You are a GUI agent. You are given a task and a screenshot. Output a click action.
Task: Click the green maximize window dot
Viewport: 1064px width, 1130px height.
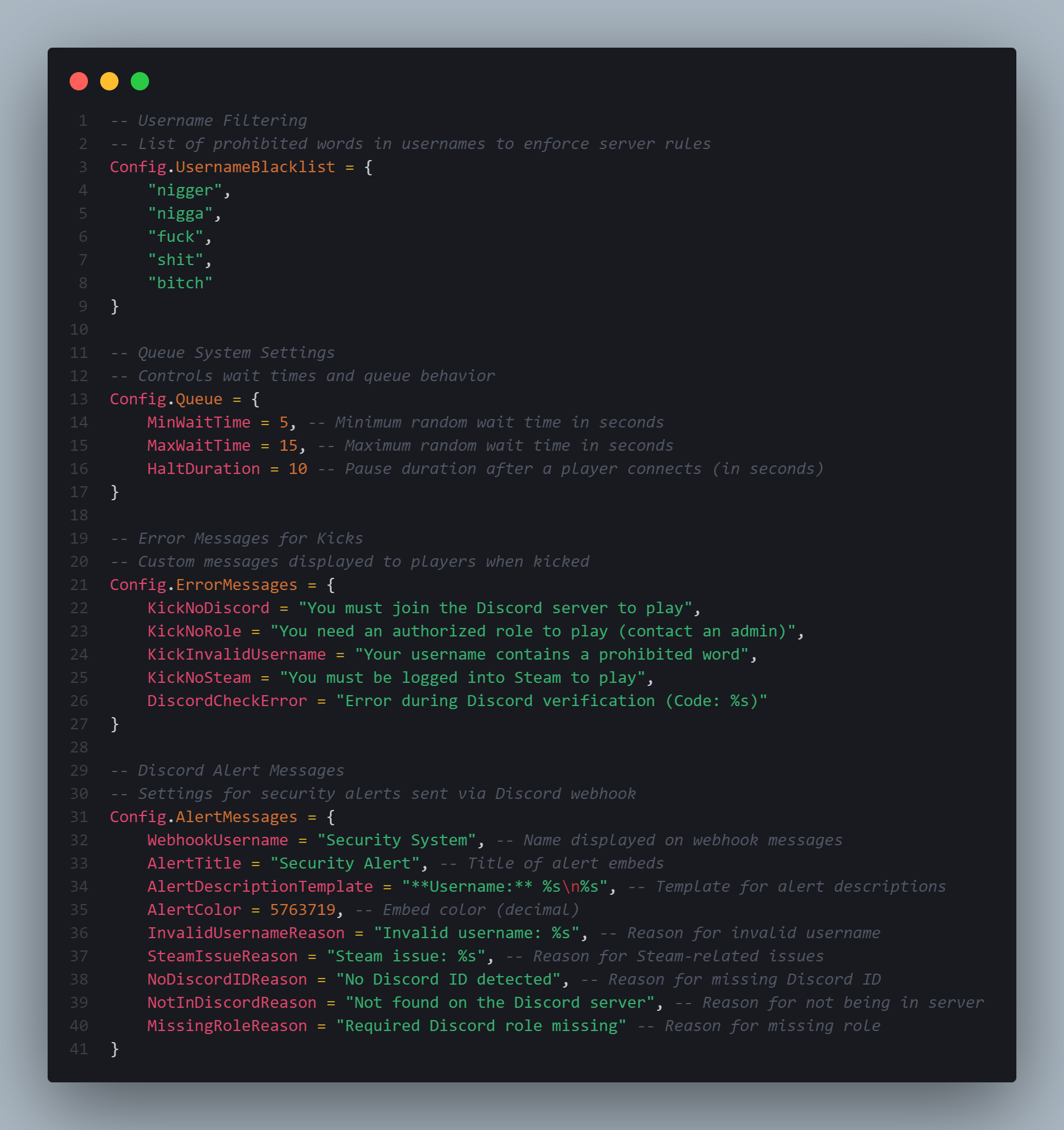pos(140,81)
